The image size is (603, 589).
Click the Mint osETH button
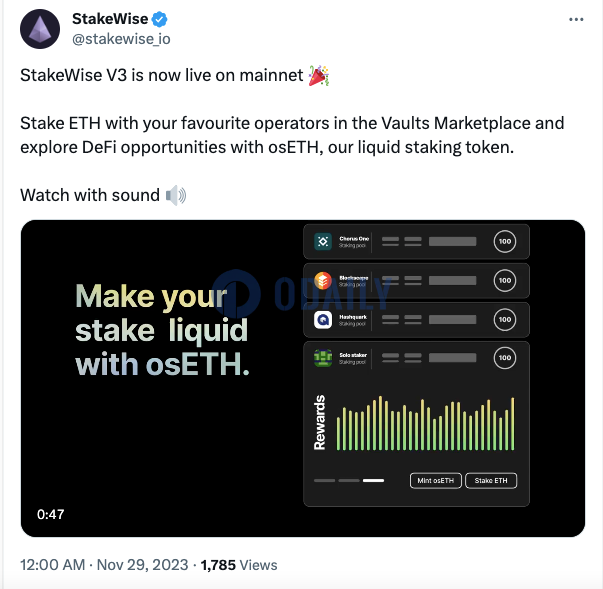(436, 481)
